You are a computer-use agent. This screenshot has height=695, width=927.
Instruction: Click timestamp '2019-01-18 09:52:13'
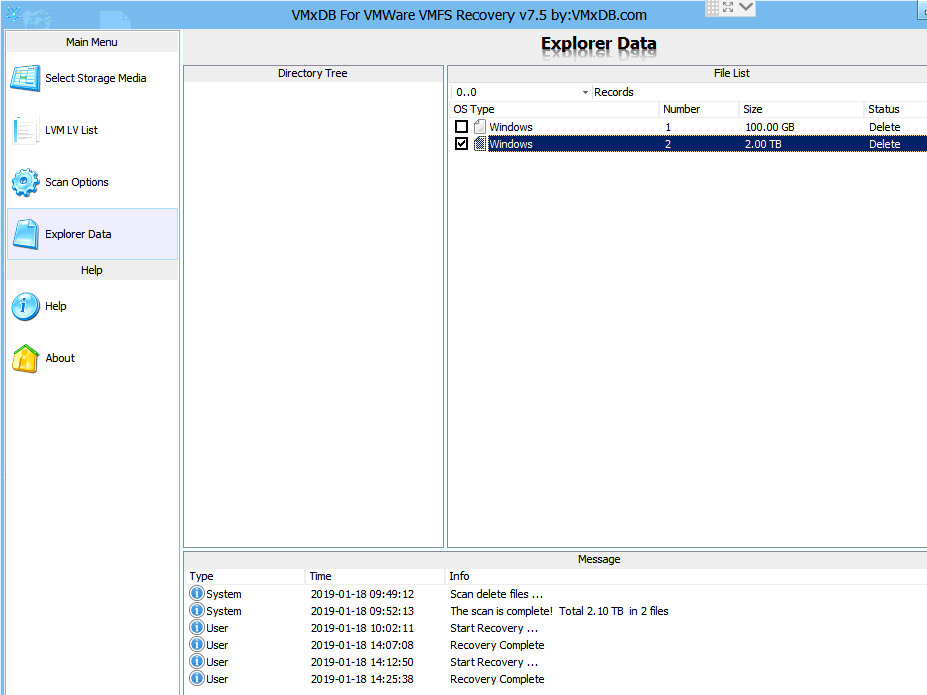pyautogui.click(x=362, y=611)
